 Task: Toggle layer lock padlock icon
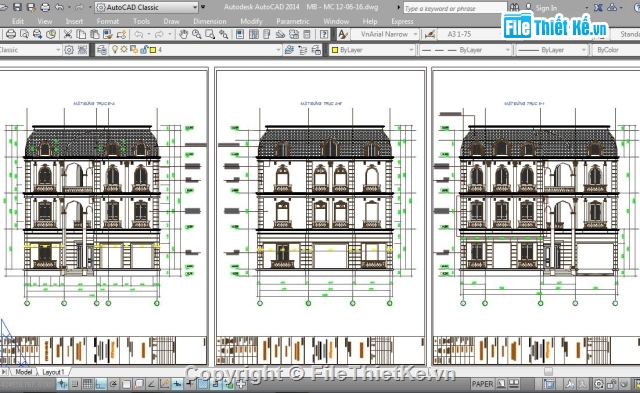(x=144, y=49)
